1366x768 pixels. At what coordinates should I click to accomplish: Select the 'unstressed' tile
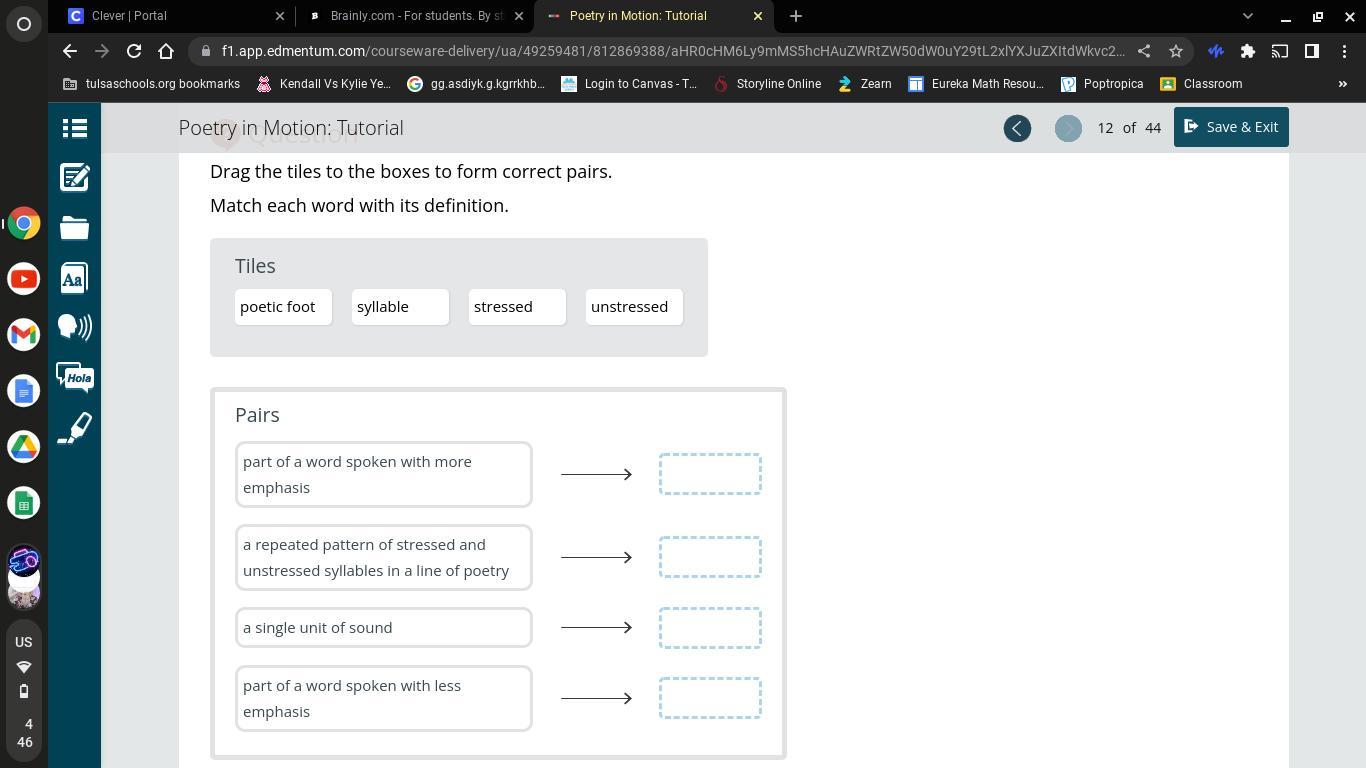pyautogui.click(x=634, y=307)
